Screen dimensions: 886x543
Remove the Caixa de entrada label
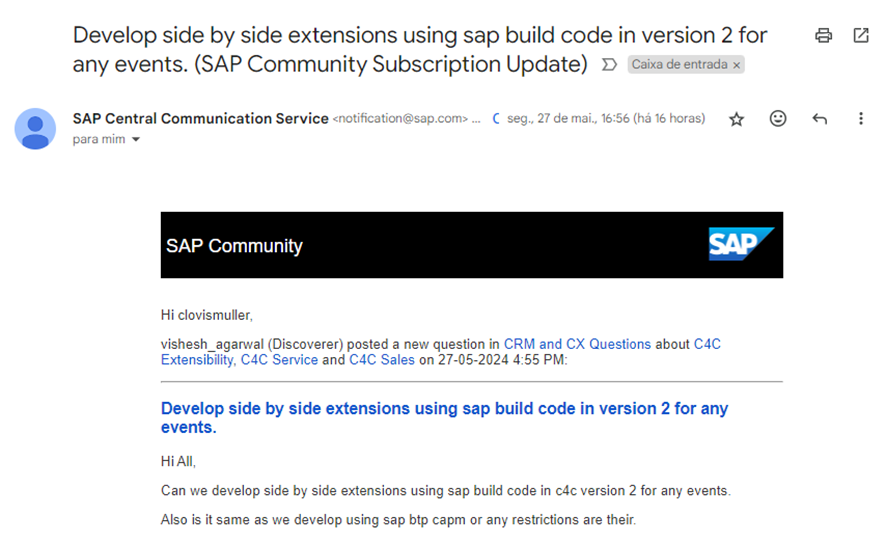[736, 66]
